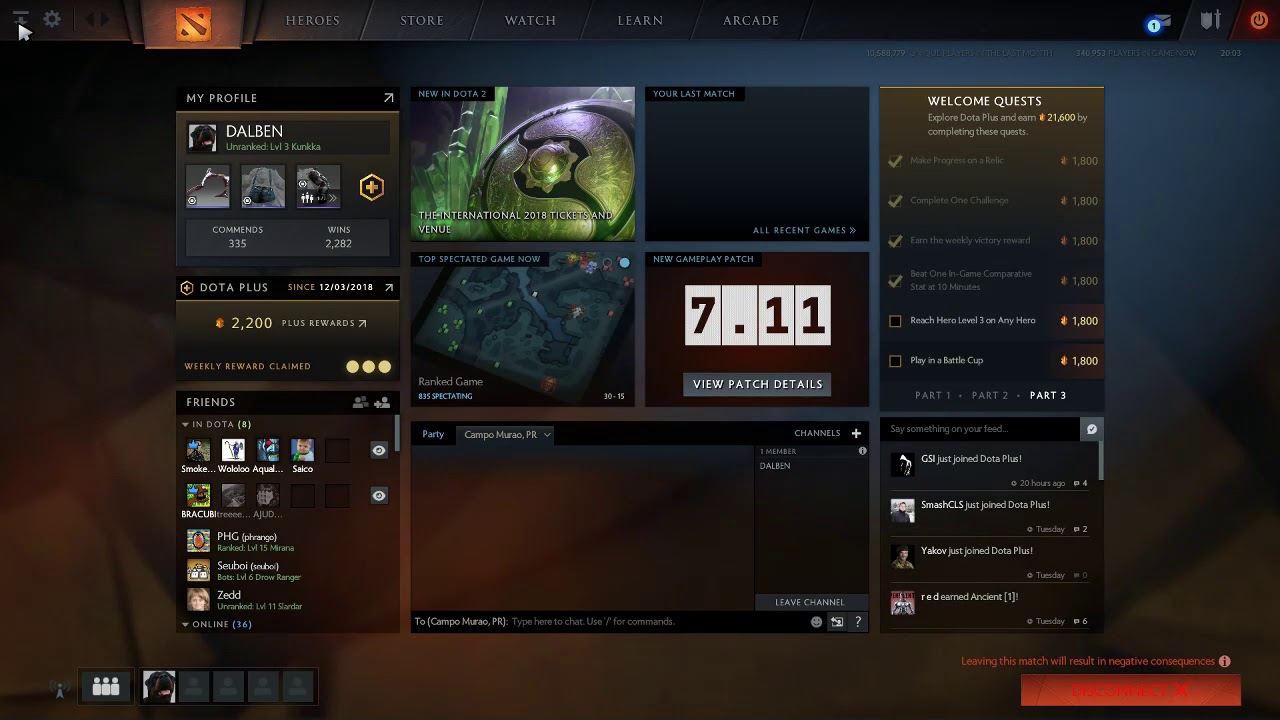Click the add friend icon
Viewport: 1280px width, 720px height.
click(382, 402)
